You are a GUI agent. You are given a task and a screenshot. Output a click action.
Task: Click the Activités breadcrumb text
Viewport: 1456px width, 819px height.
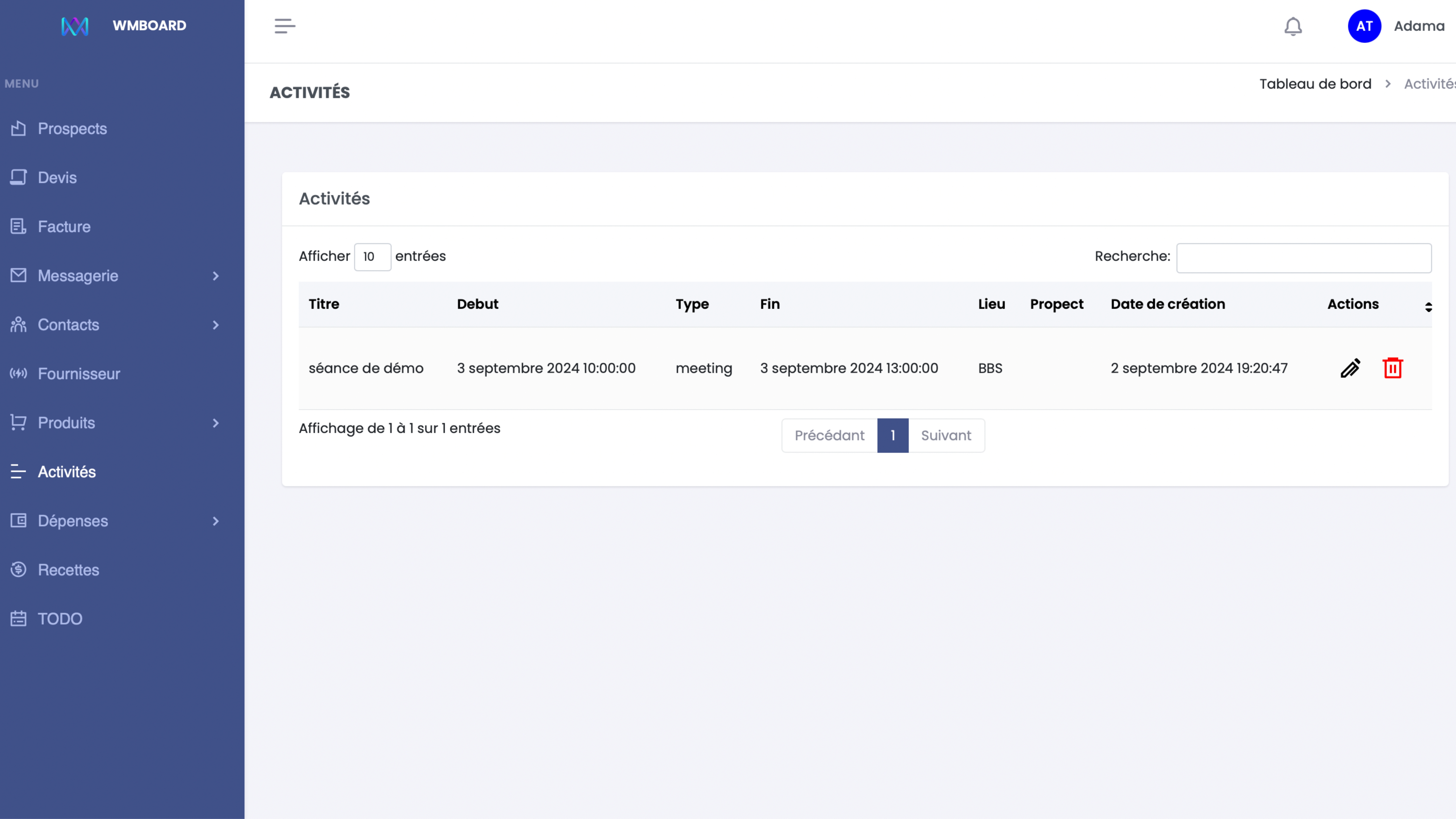click(1430, 84)
